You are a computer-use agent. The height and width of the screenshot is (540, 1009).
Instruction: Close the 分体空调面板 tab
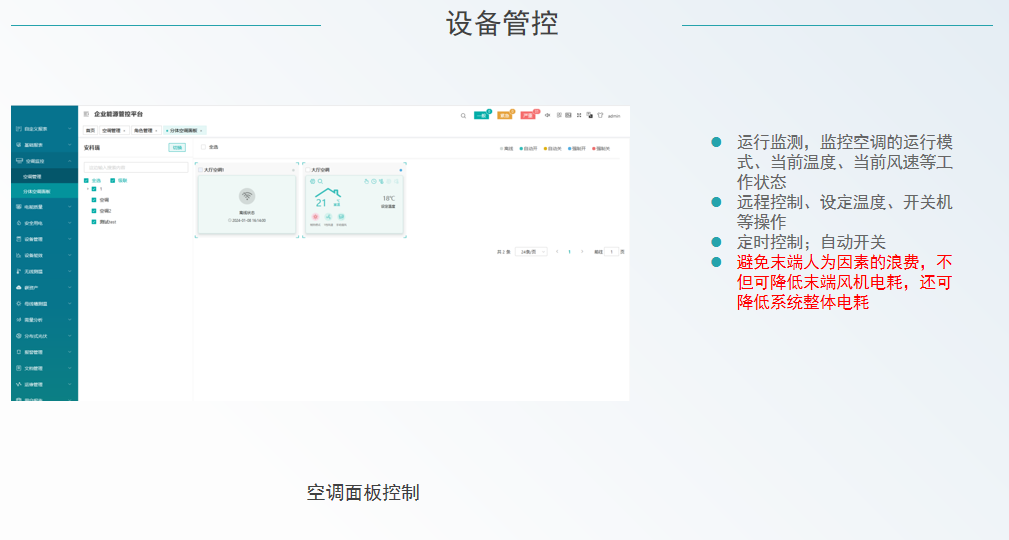tap(201, 131)
